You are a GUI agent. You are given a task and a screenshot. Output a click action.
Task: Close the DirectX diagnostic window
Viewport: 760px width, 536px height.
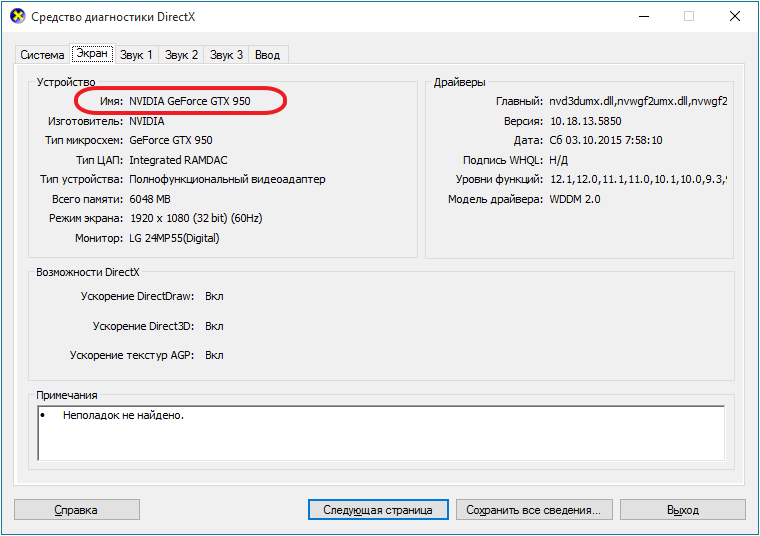(x=735, y=16)
